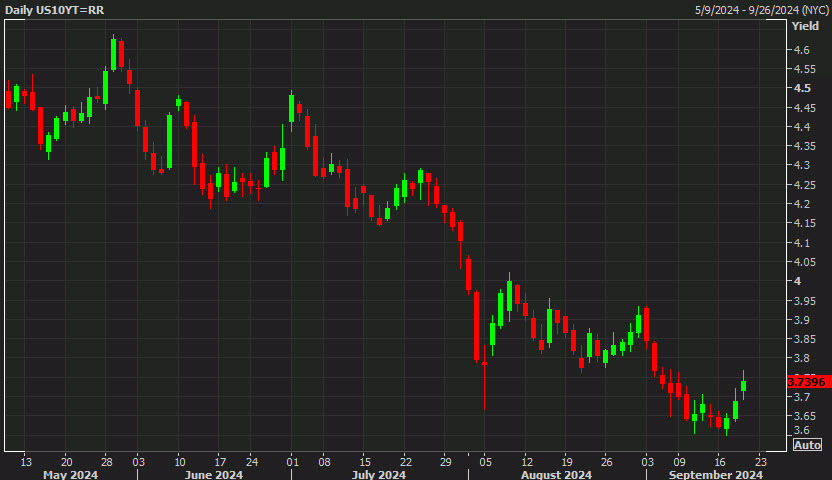832x480 pixels.
Task: Click the 19 date tick label
Action: pyautogui.click(x=566, y=461)
